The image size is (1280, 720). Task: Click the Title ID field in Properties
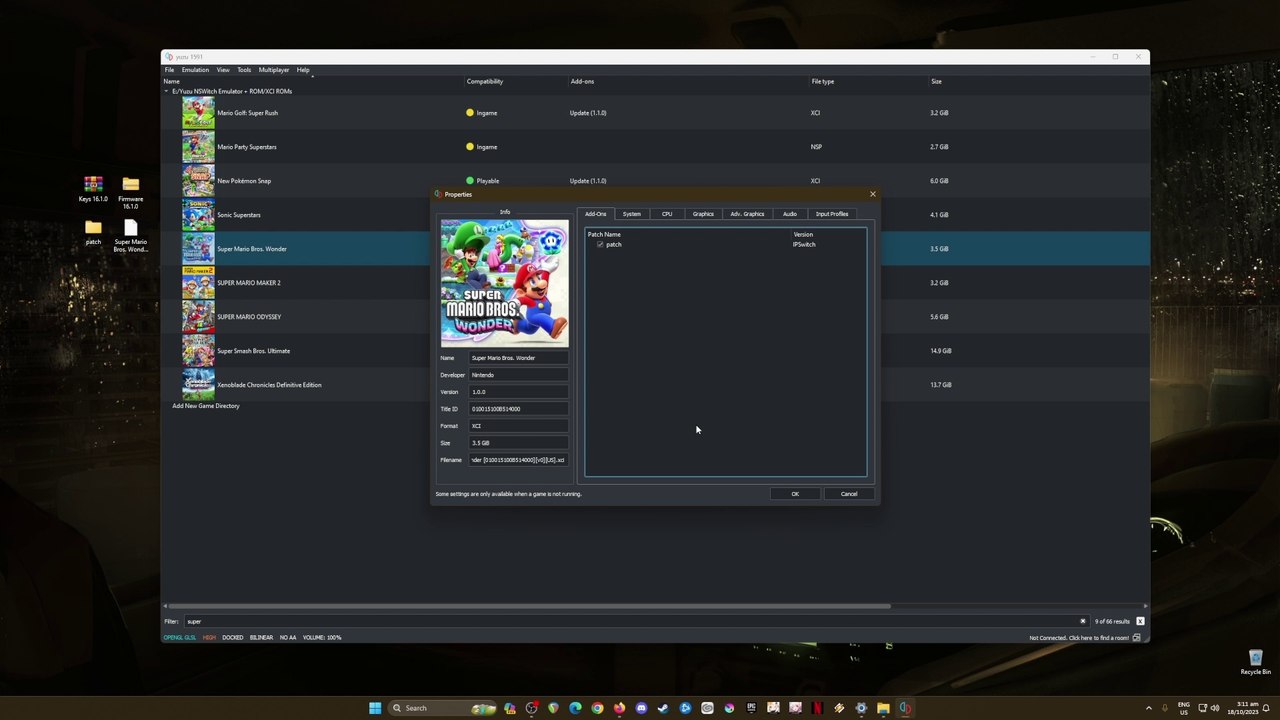519,409
